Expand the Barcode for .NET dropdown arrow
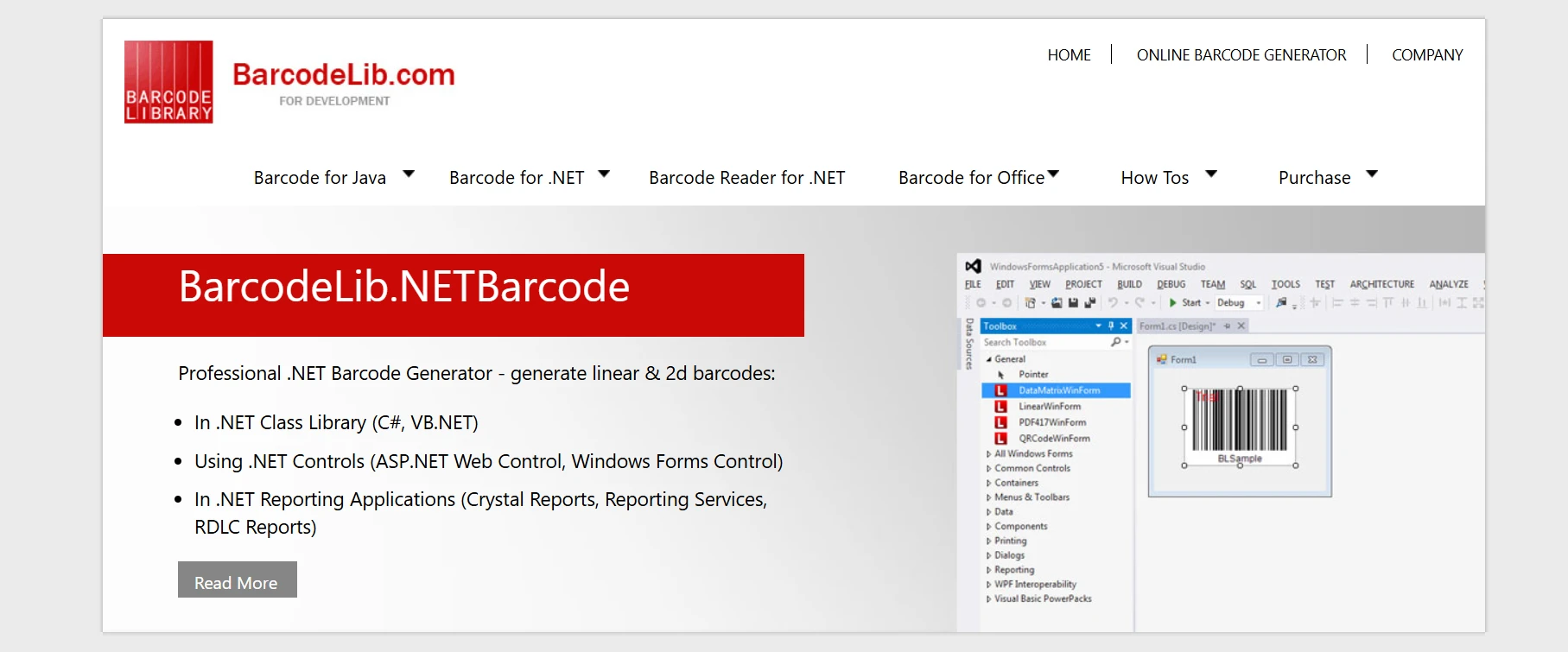 604,174
